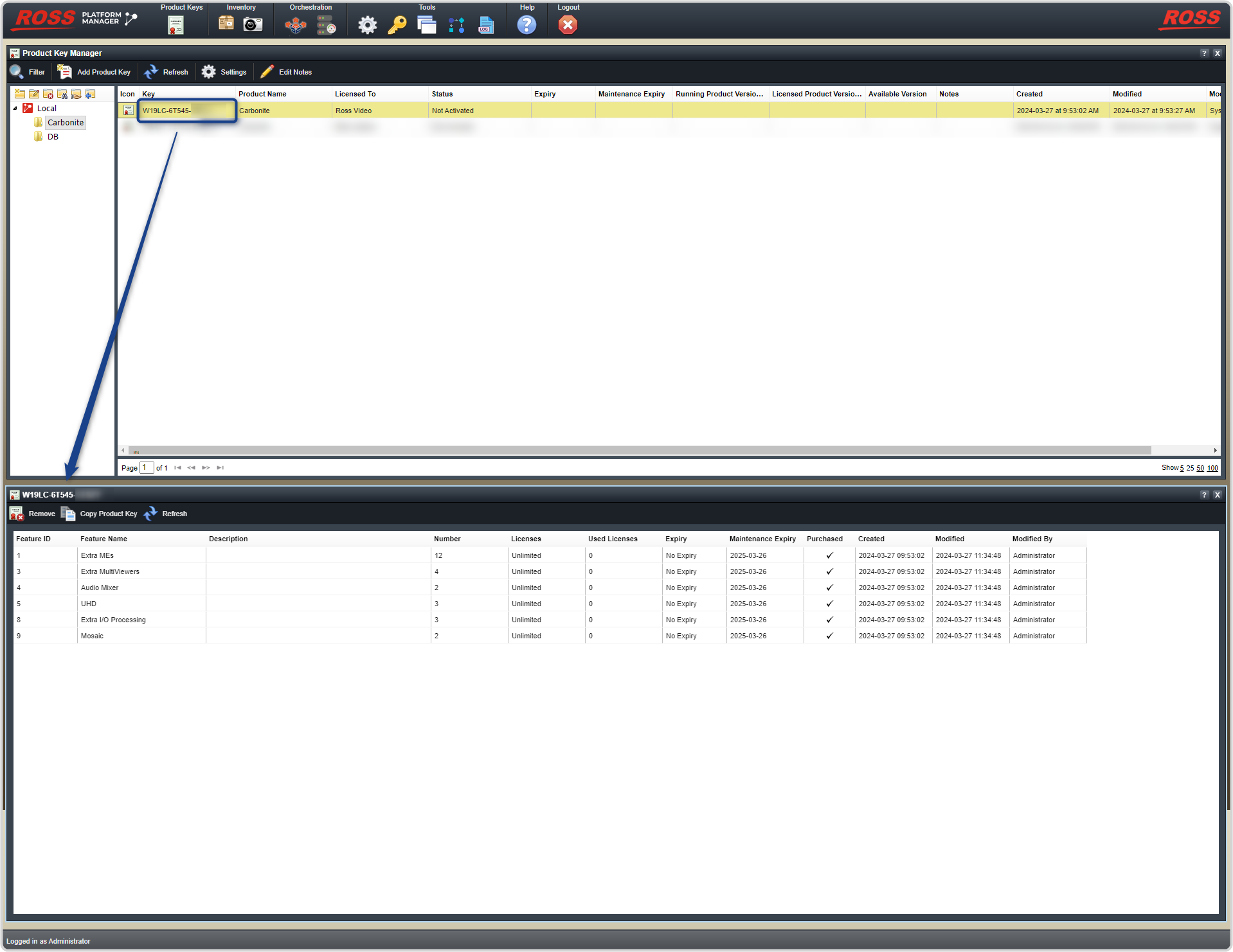Select the DB folder in tree
Viewport: 1233px width, 952px height.
pyautogui.click(x=53, y=136)
